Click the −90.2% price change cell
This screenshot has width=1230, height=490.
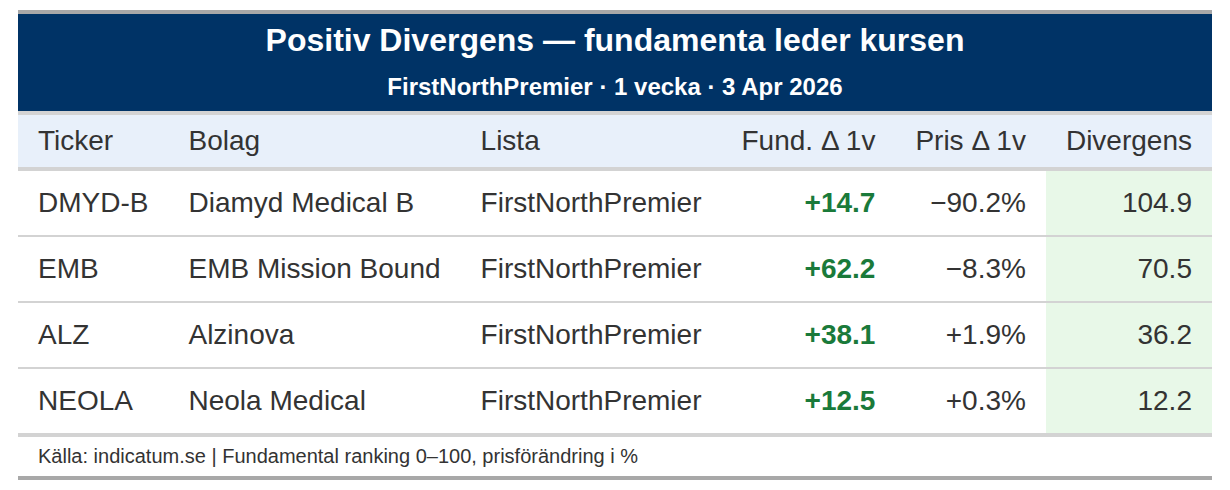coord(977,203)
